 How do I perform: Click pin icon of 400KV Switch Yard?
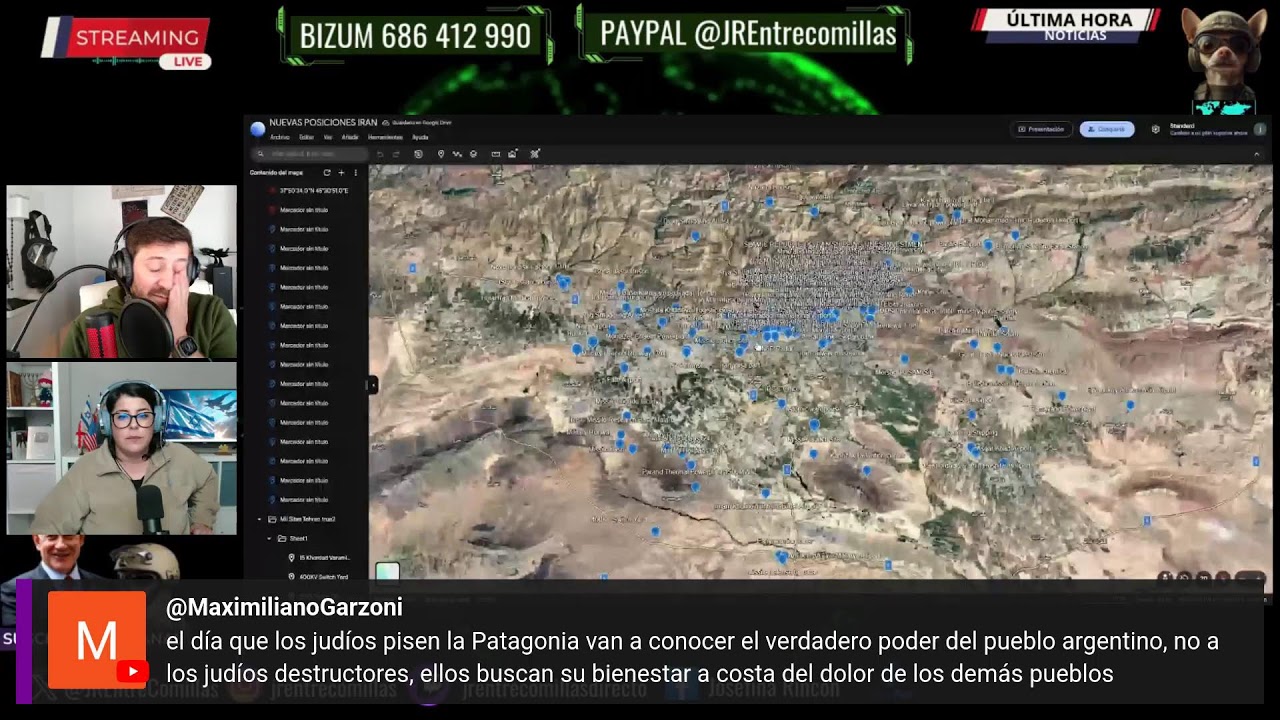(x=291, y=577)
